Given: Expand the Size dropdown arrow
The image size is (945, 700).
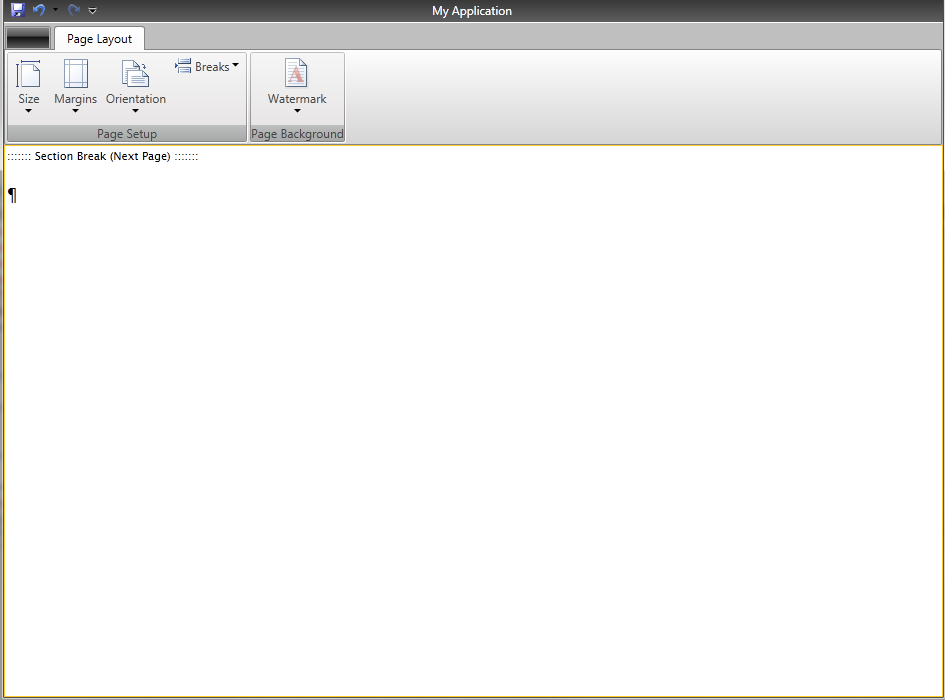Looking at the screenshot, I should (28, 111).
